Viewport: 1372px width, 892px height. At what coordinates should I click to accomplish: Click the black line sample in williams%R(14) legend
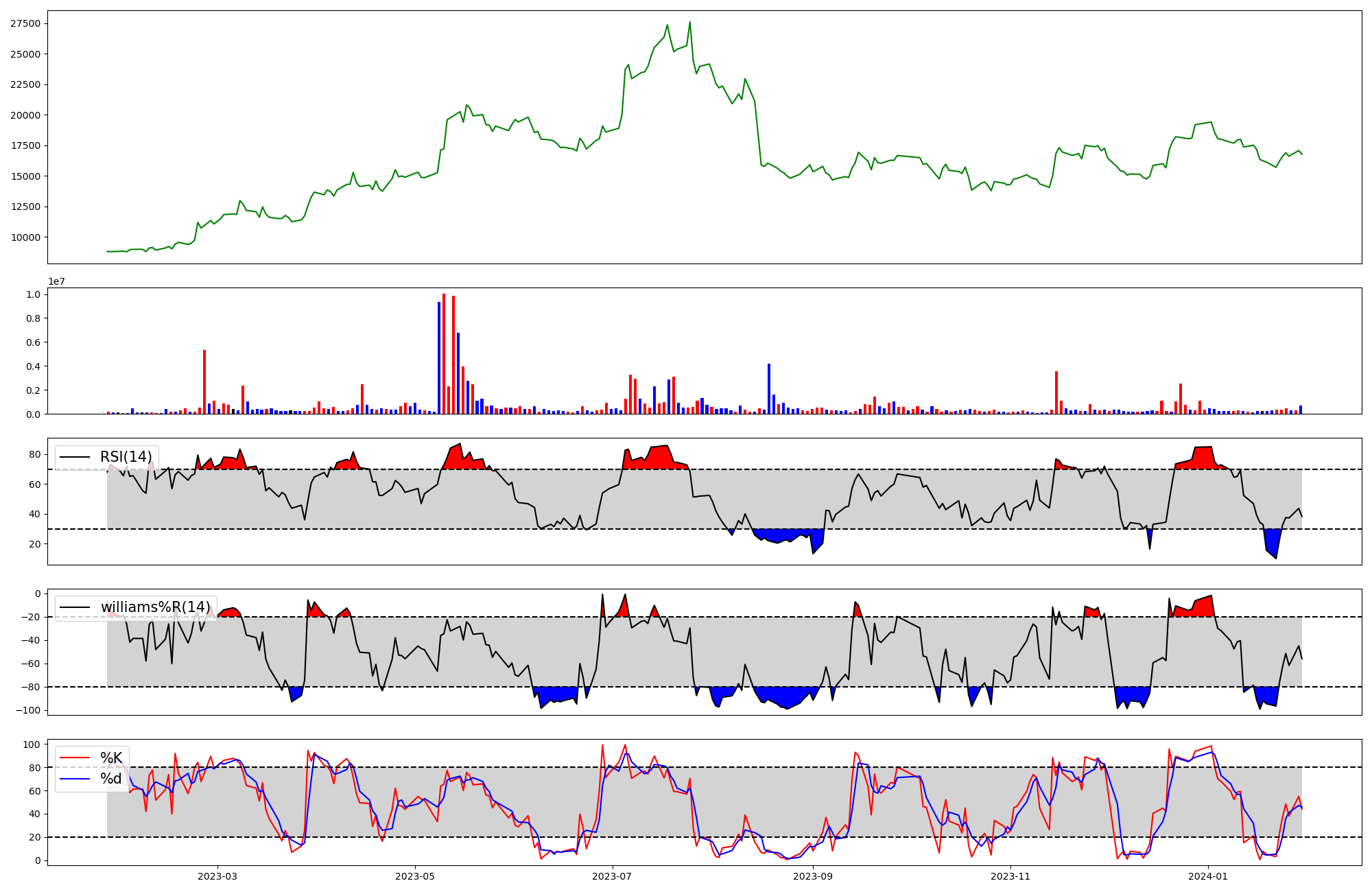click(75, 608)
